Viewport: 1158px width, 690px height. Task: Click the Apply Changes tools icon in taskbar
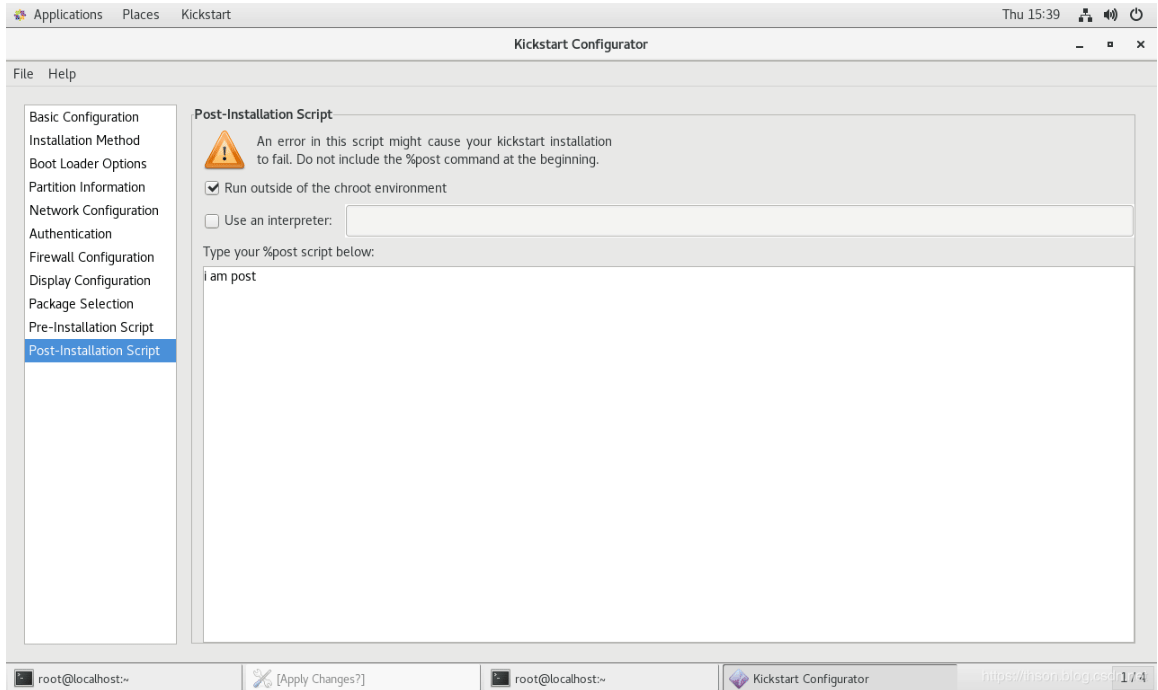coord(261,678)
